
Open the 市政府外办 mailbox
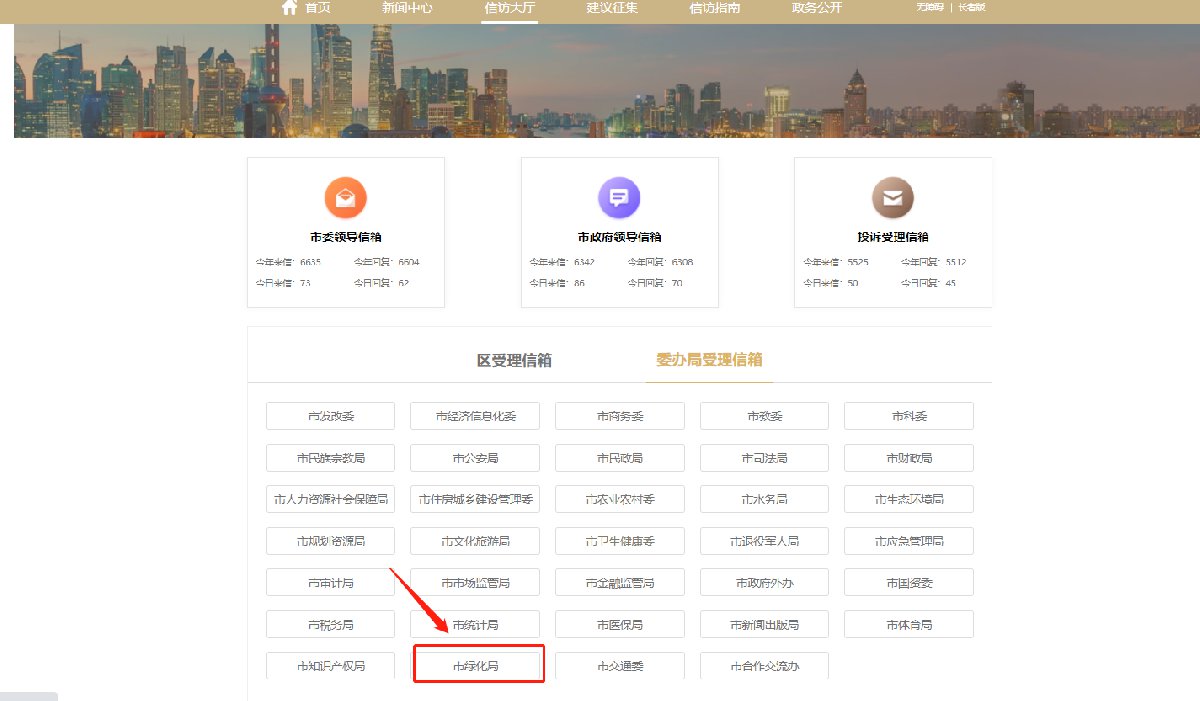pos(765,583)
